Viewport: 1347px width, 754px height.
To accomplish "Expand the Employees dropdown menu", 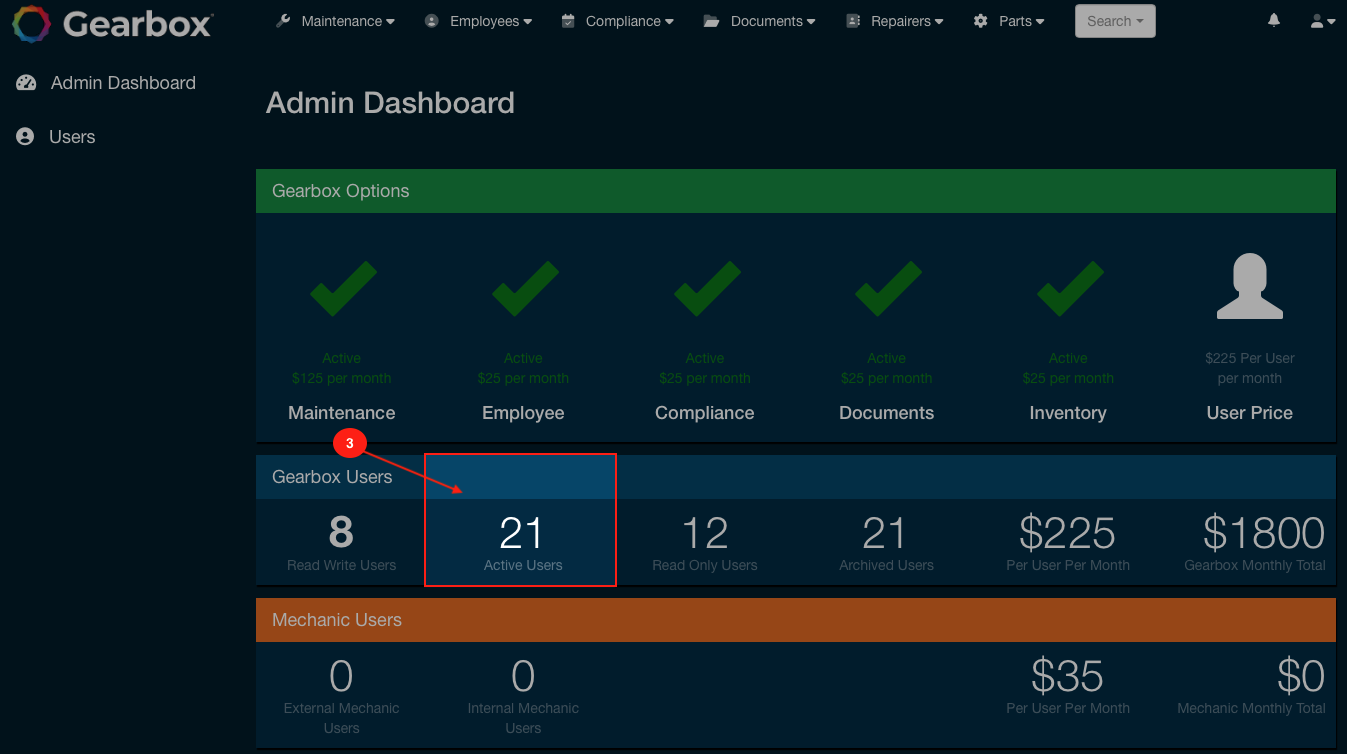I will coord(478,21).
